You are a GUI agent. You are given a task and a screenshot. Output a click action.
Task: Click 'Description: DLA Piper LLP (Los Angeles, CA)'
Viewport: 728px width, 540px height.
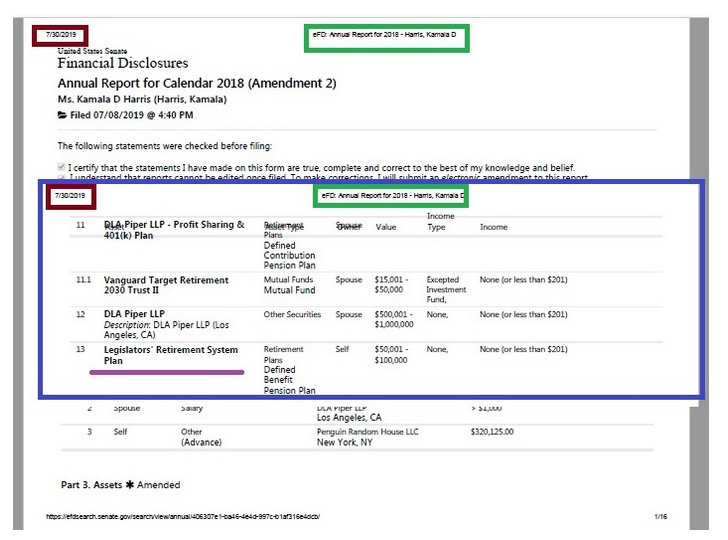click(x=166, y=330)
